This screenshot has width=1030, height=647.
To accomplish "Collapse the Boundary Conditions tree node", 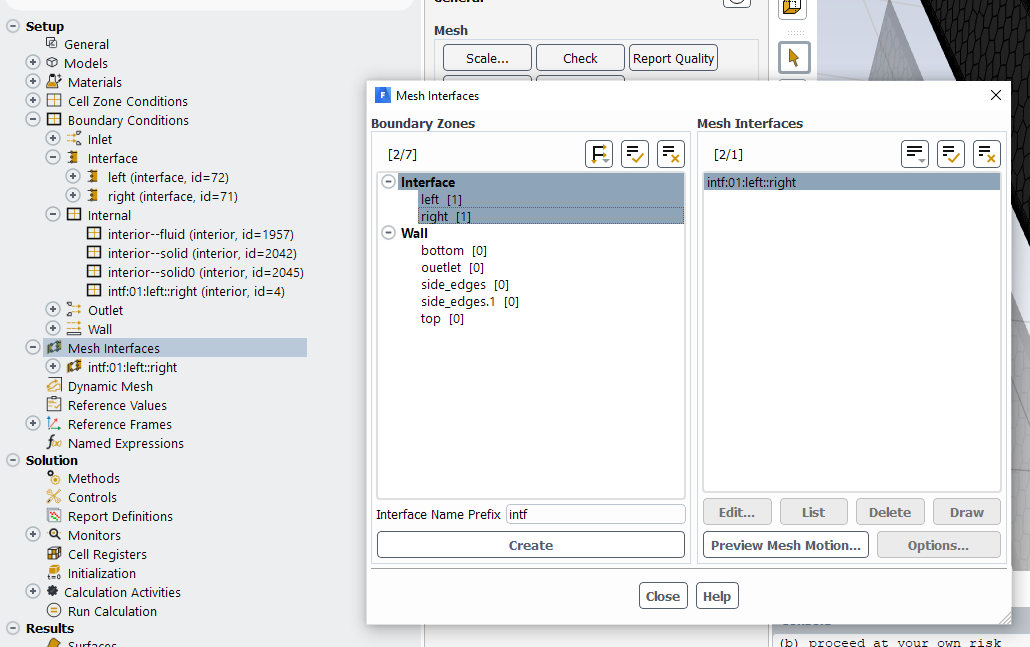I will [33, 120].
